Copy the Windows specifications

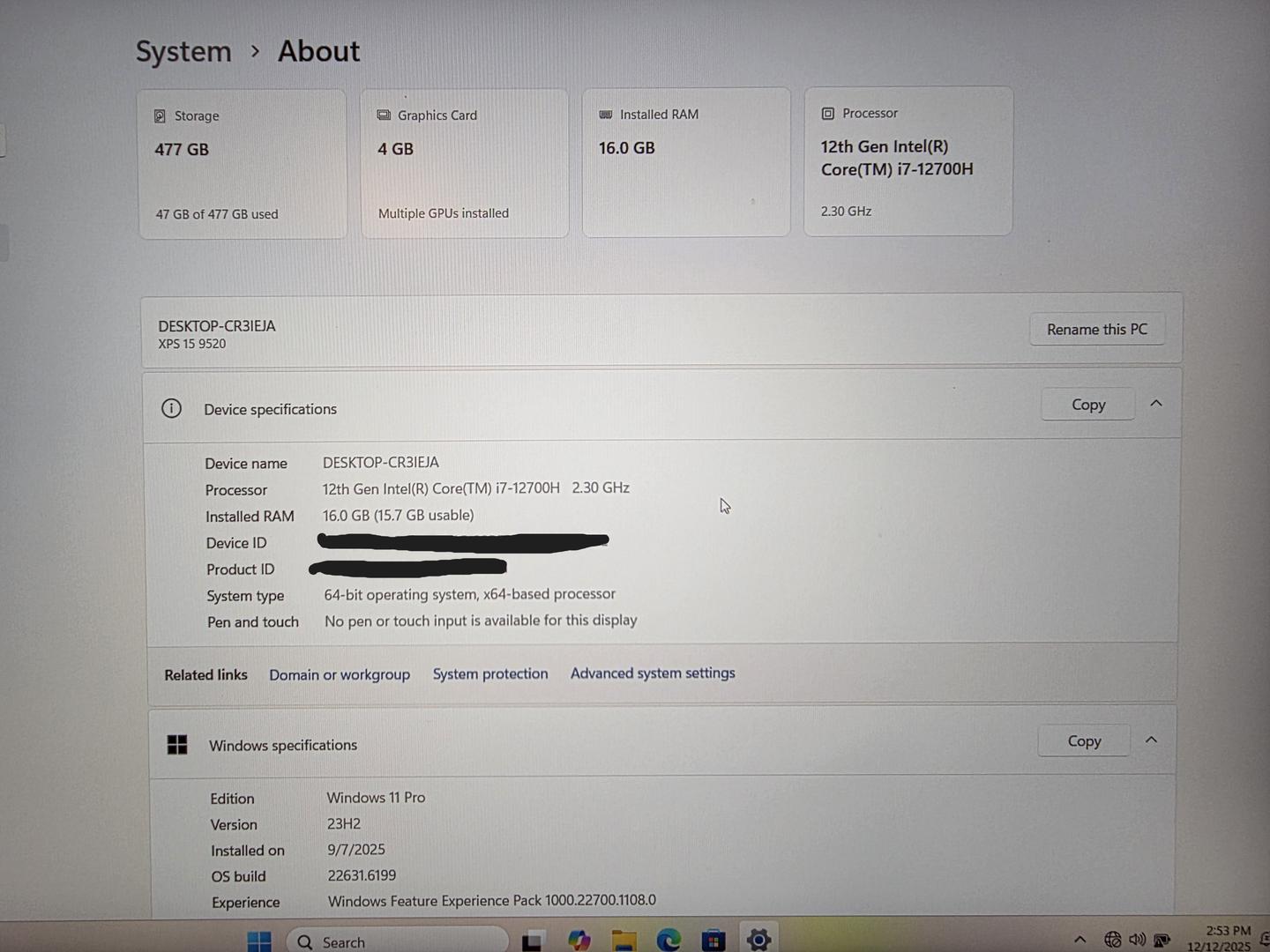(1084, 741)
